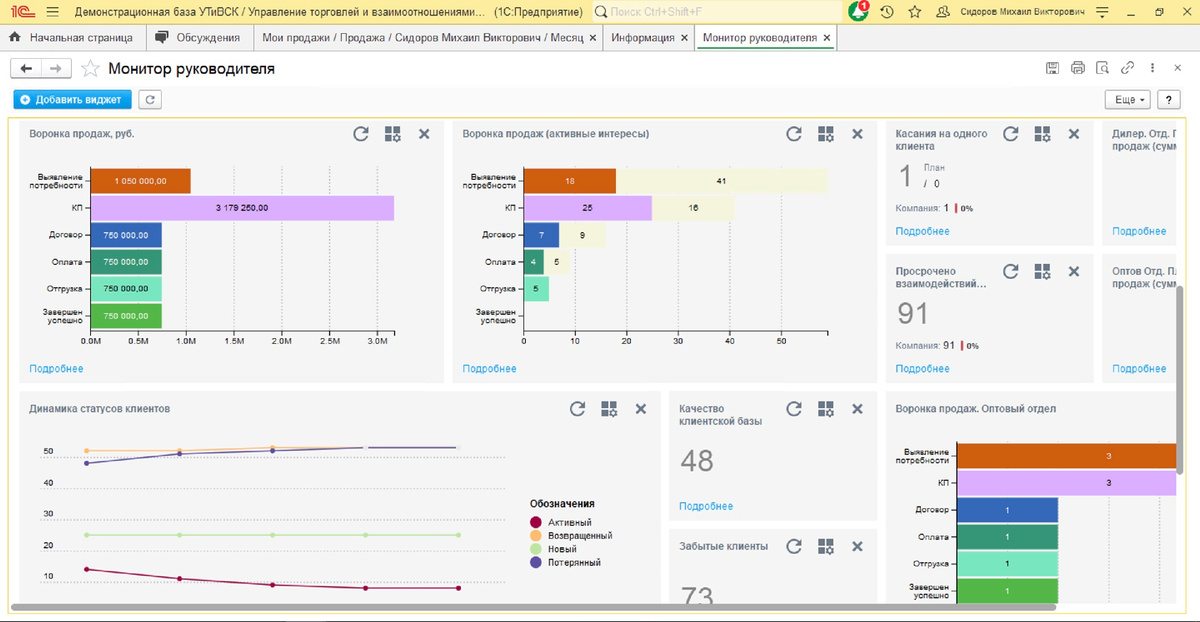
Task: Remove Касания на одного клиента widget
Action: [1074, 134]
